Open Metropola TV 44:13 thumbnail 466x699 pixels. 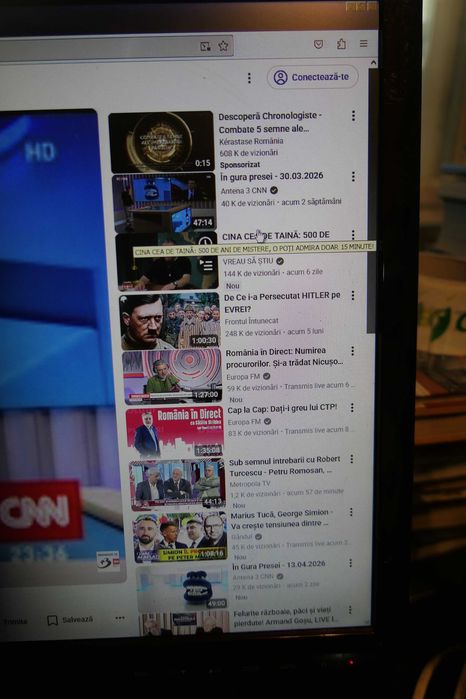177,485
